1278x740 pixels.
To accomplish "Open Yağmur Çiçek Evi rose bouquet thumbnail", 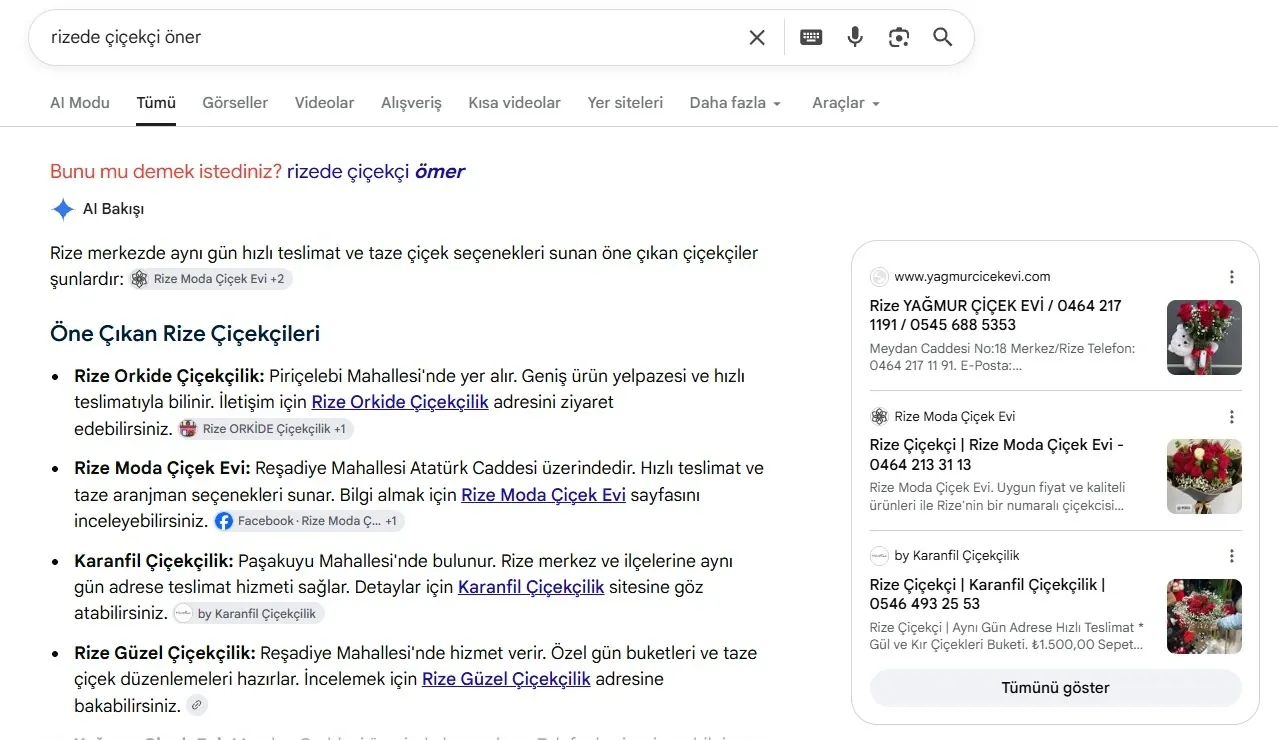I will (x=1204, y=338).
